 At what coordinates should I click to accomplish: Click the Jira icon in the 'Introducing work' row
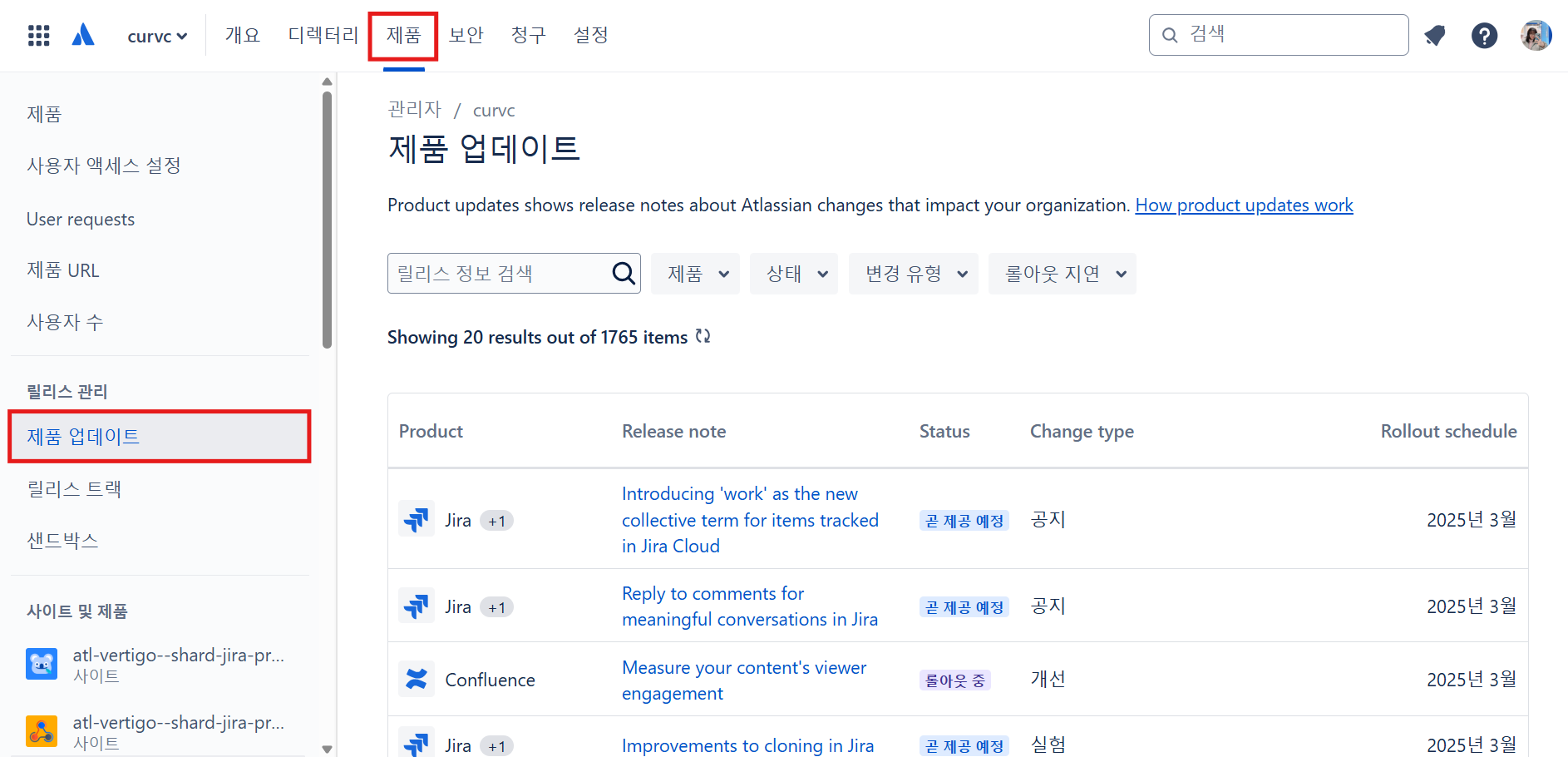pyautogui.click(x=417, y=520)
